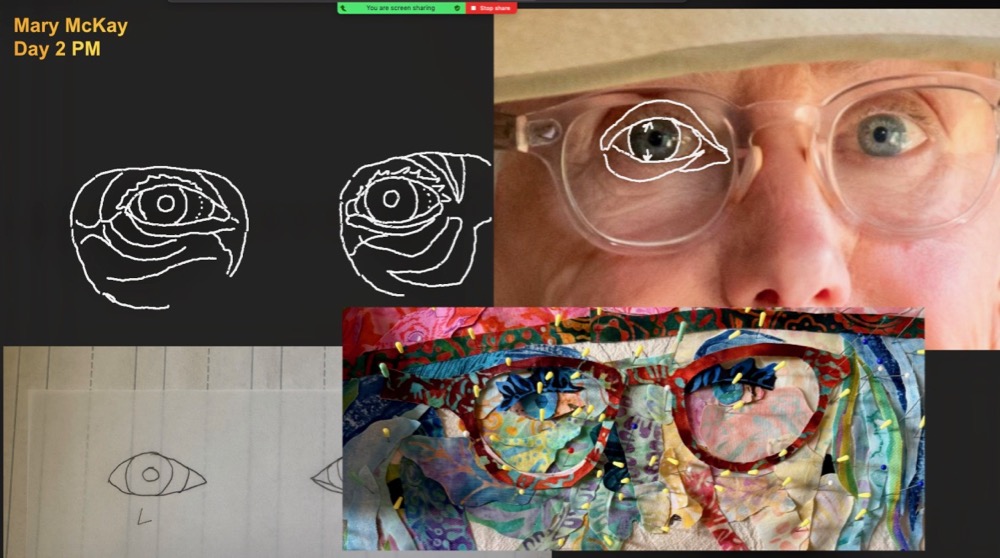
Task: Click the green shield security icon
Action: [457, 7]
